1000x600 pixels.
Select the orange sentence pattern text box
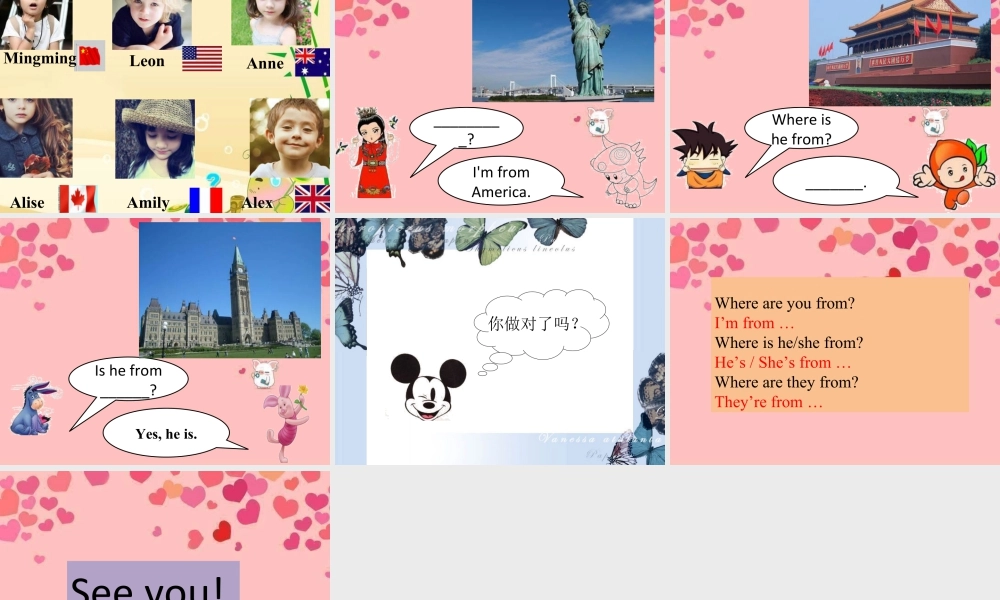tap(838, 343)
